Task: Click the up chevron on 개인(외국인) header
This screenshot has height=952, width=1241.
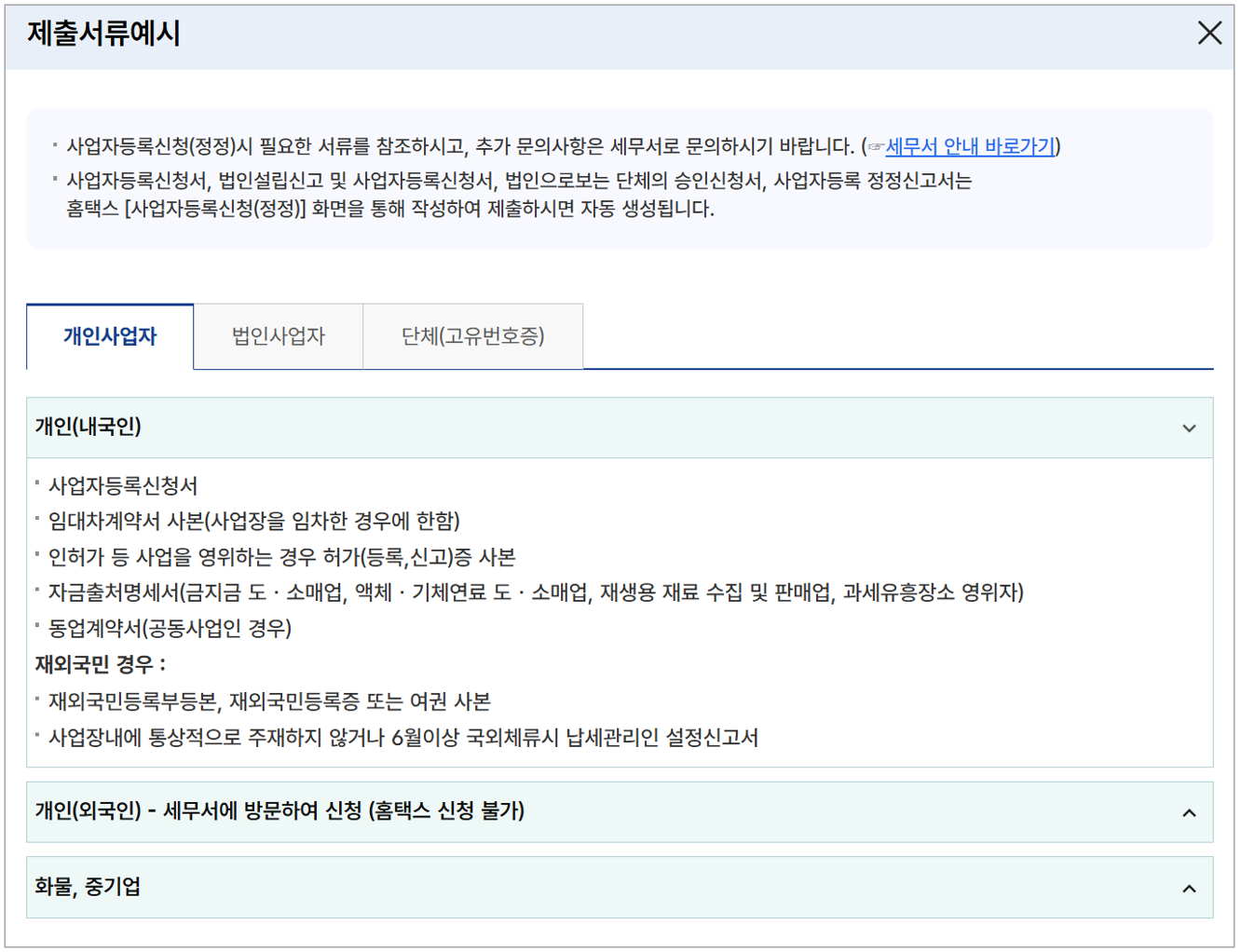Action: (1189, 812)
